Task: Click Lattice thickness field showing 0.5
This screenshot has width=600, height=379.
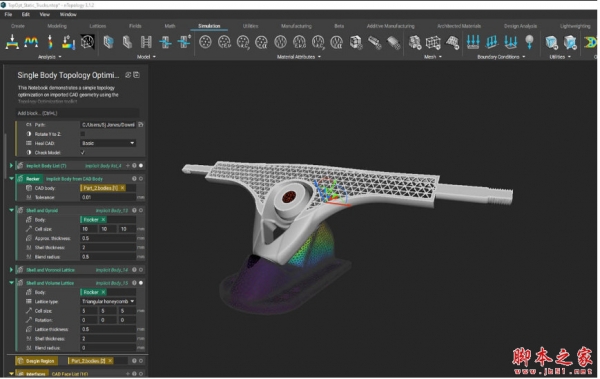Action: (x=108, y=329)
